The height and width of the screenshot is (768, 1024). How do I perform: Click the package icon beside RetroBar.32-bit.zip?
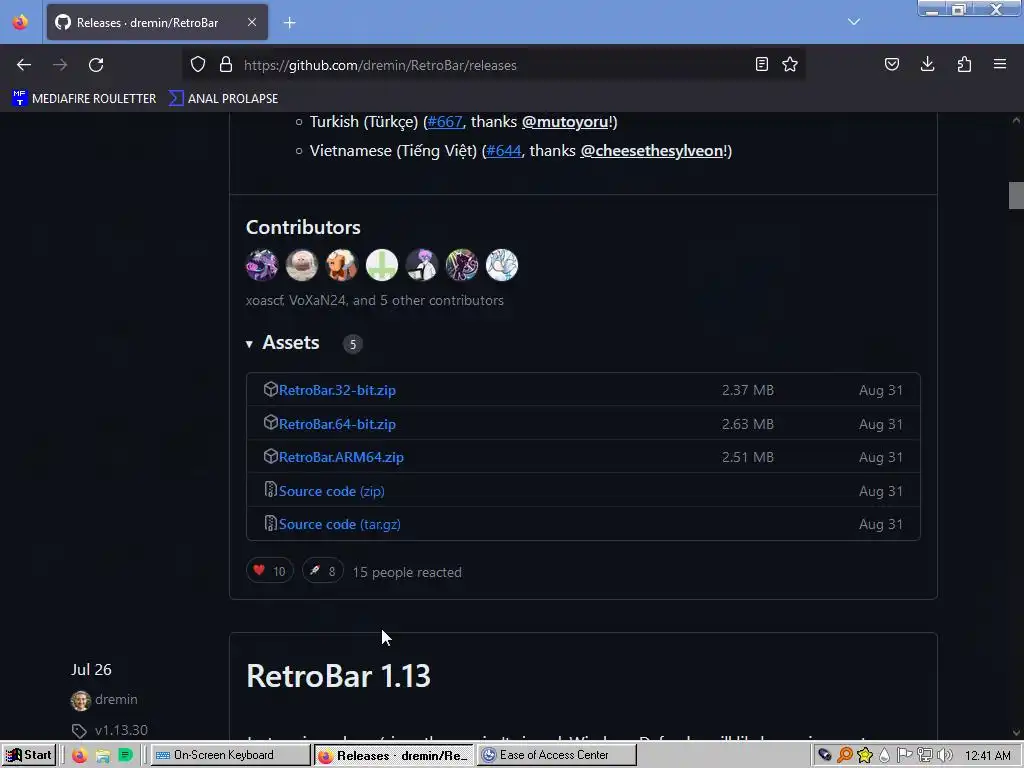(x=270, y=389)
